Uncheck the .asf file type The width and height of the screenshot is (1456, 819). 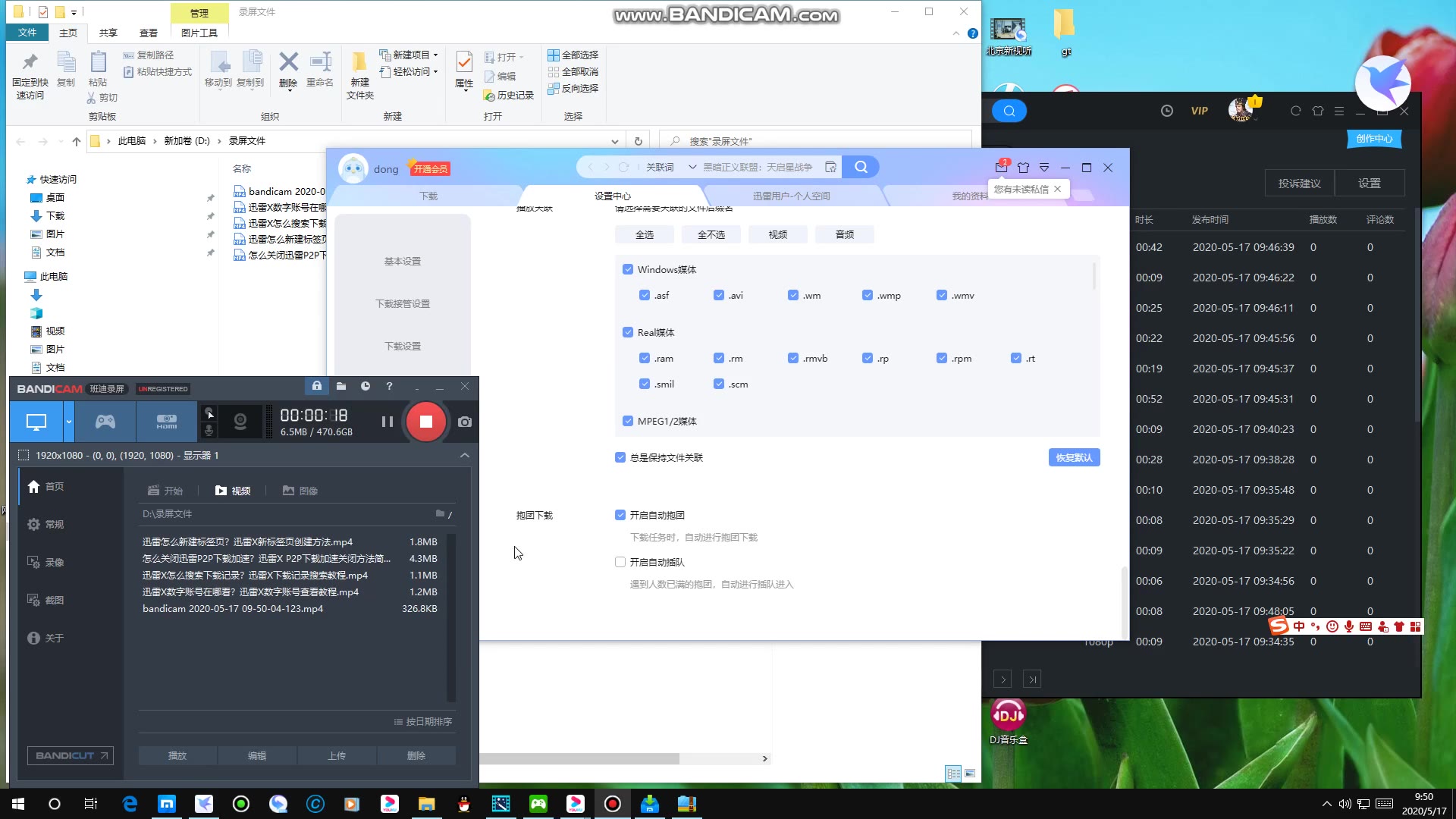point(645,295)
